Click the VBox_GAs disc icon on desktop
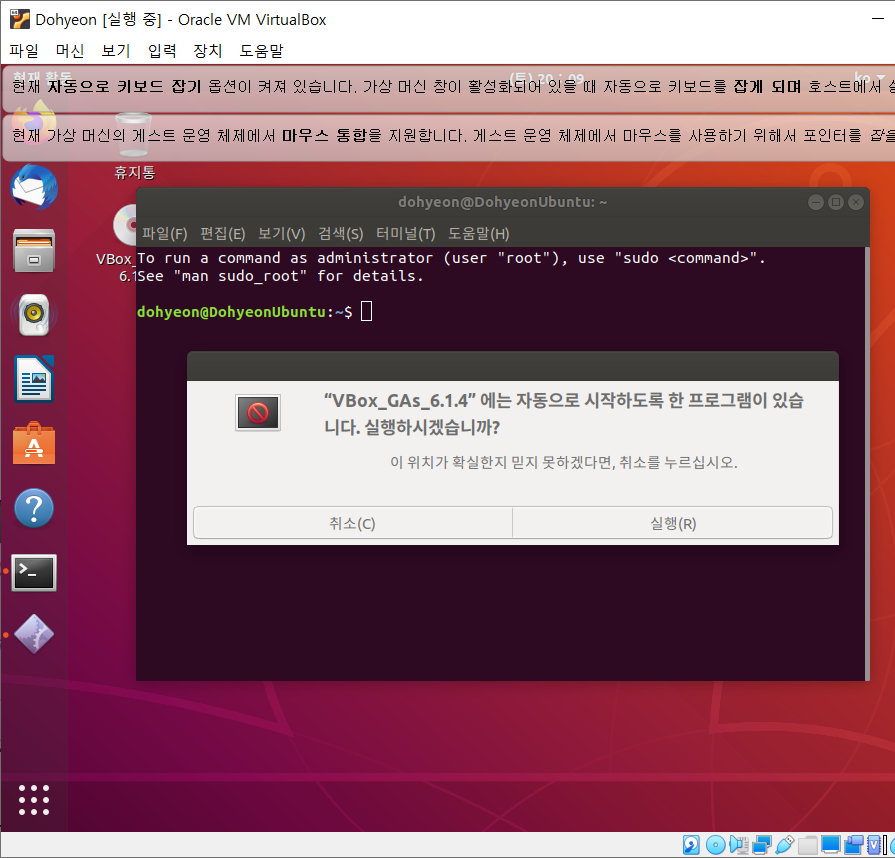895x858 pixels. (125, 225)
